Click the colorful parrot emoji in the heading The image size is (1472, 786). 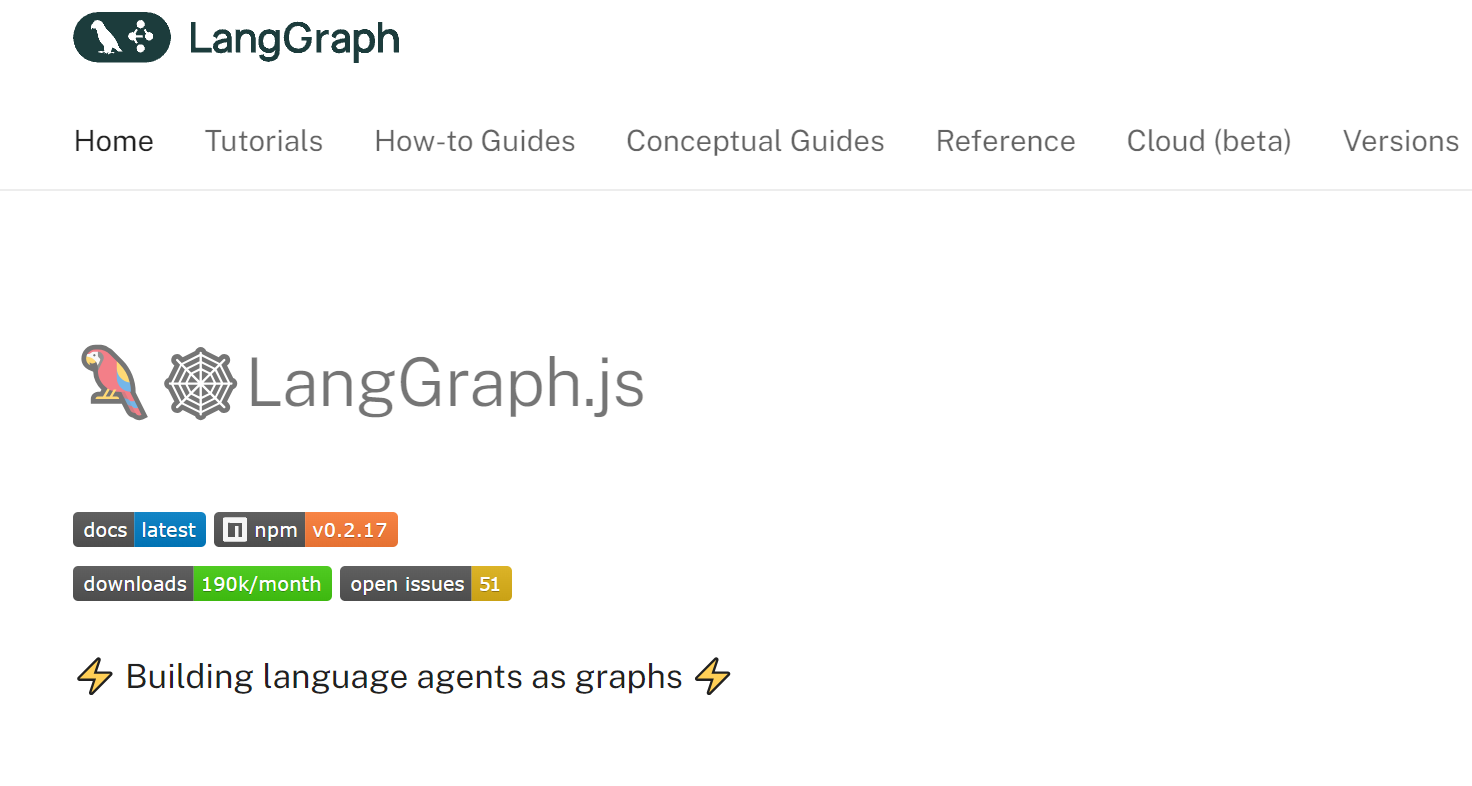click(x=114, y=383)
